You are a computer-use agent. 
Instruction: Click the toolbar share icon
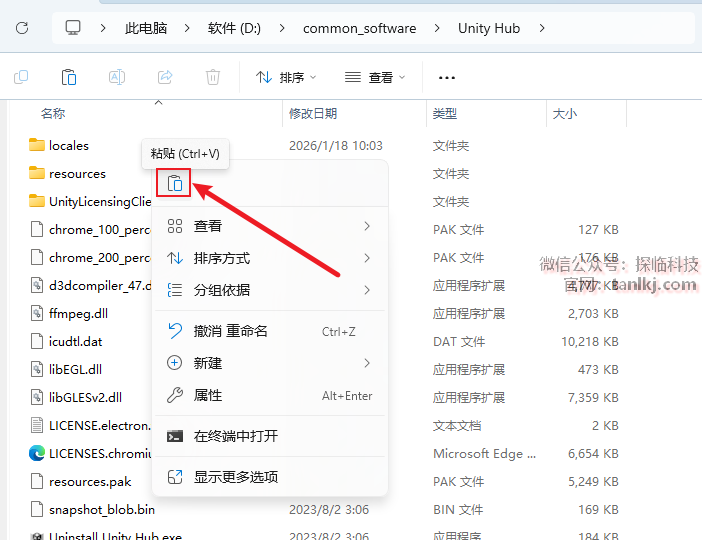[x=165, y=77]
